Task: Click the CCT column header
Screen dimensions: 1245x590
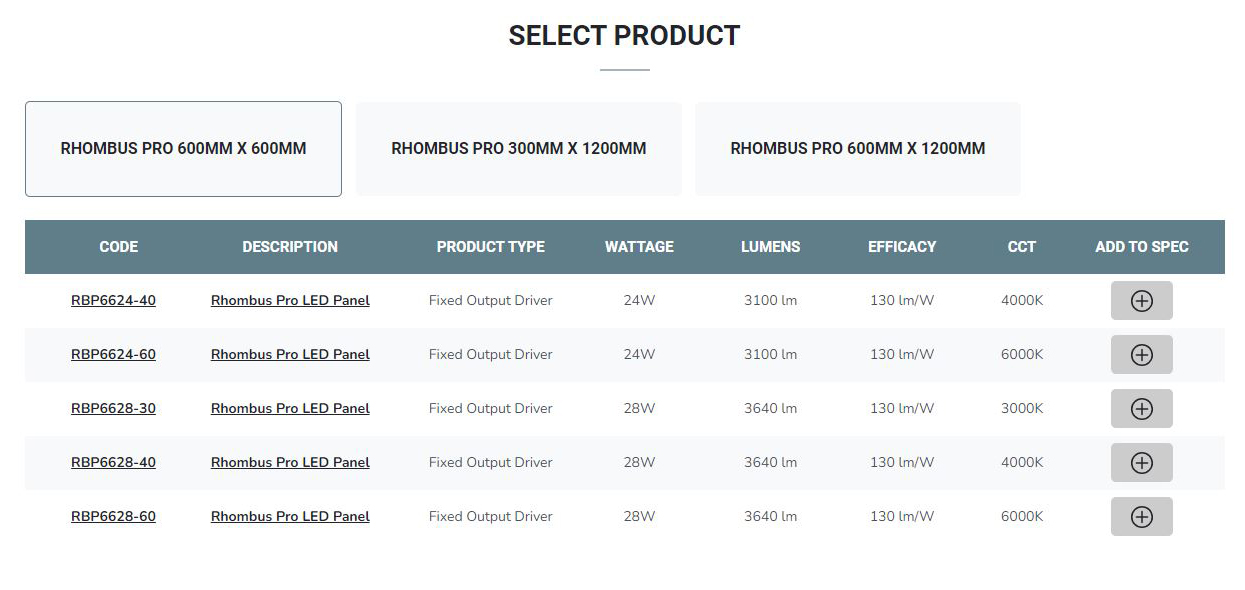Action: pyautogui.click(x=1022, y=247)
